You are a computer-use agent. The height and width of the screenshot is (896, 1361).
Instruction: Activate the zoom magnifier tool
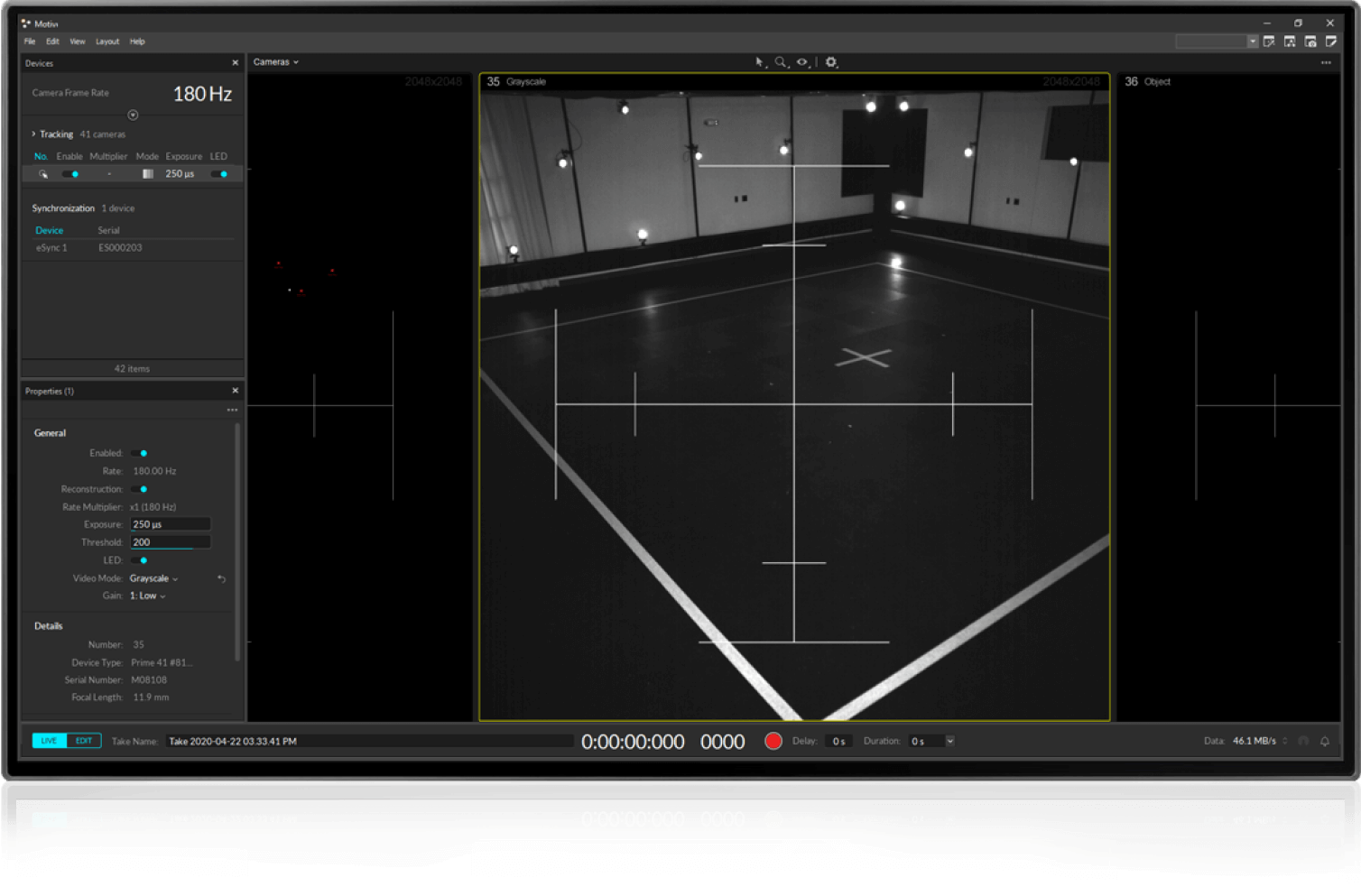pos(780,62)
